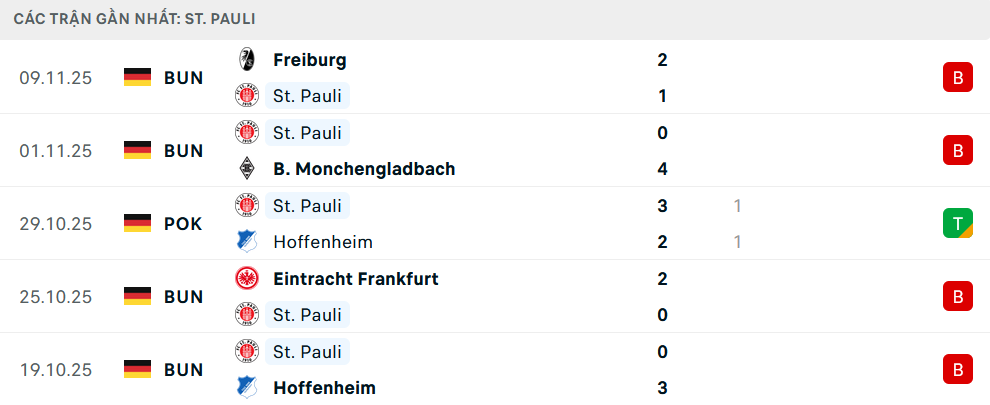The image size is (990, 405).
Task: Click red B badge for Frankfurt match
Action: pos(957,297)
